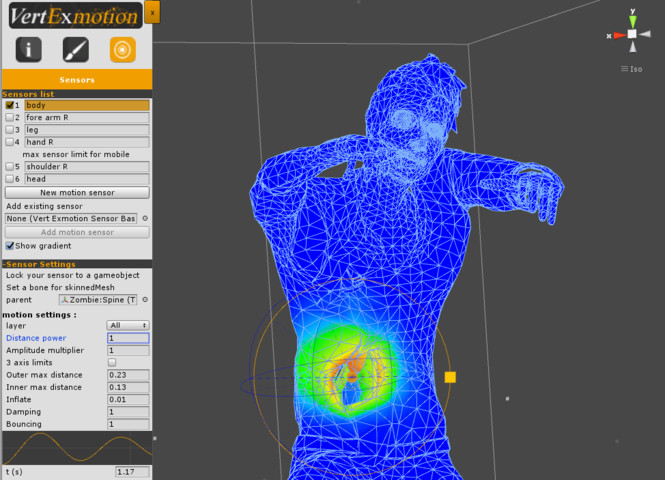Select the body sensor name field

(x=87, y=105)
